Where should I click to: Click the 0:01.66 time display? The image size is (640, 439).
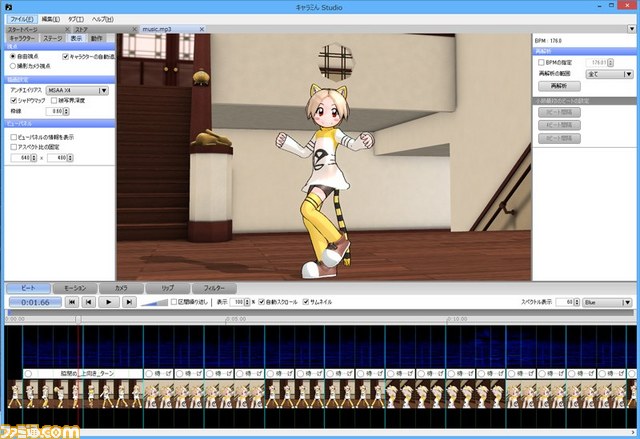pyautogui.click(x=36, y=302)
